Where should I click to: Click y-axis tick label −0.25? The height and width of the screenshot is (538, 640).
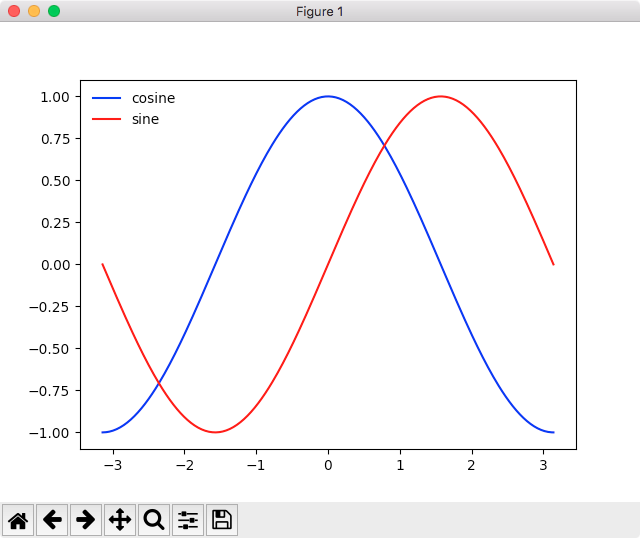[49, 307]
